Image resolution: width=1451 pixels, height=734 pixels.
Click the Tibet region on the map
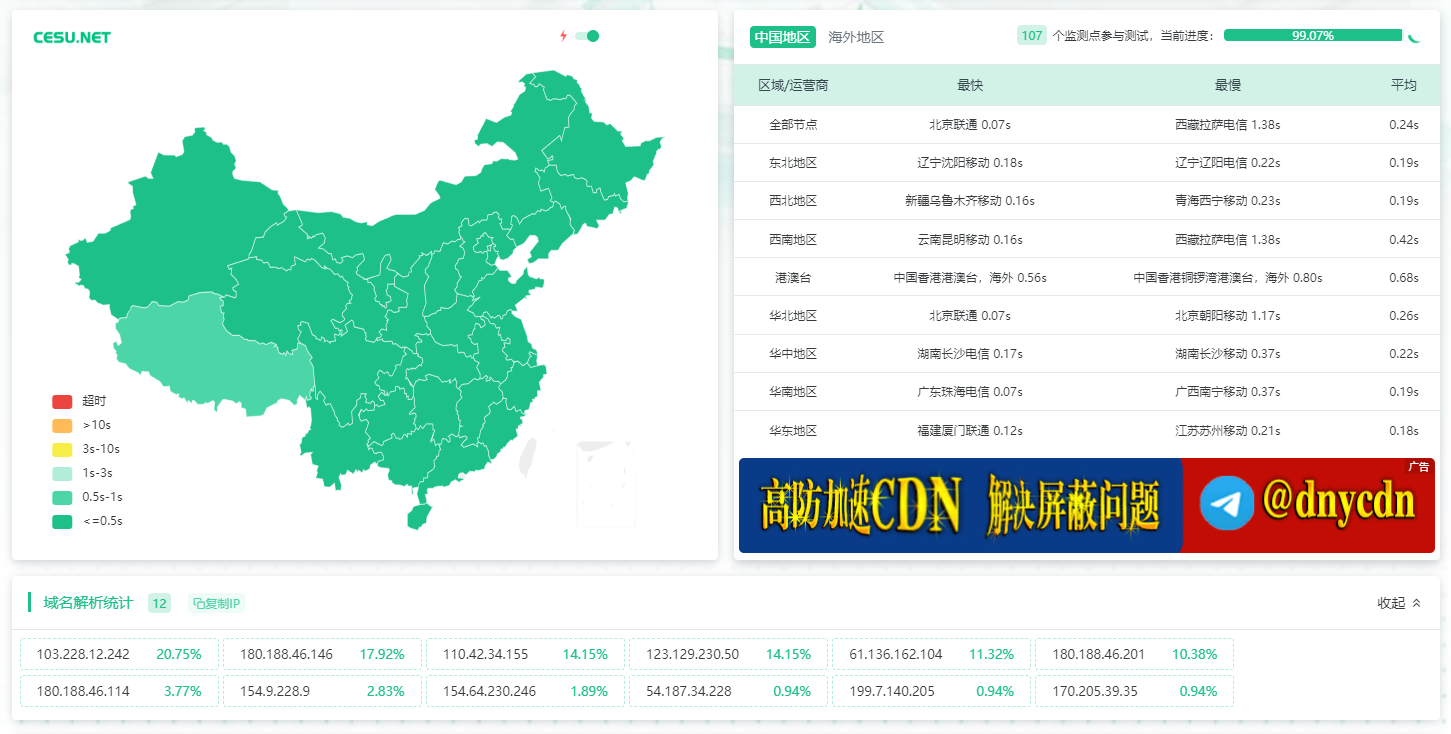coord(200,350)
